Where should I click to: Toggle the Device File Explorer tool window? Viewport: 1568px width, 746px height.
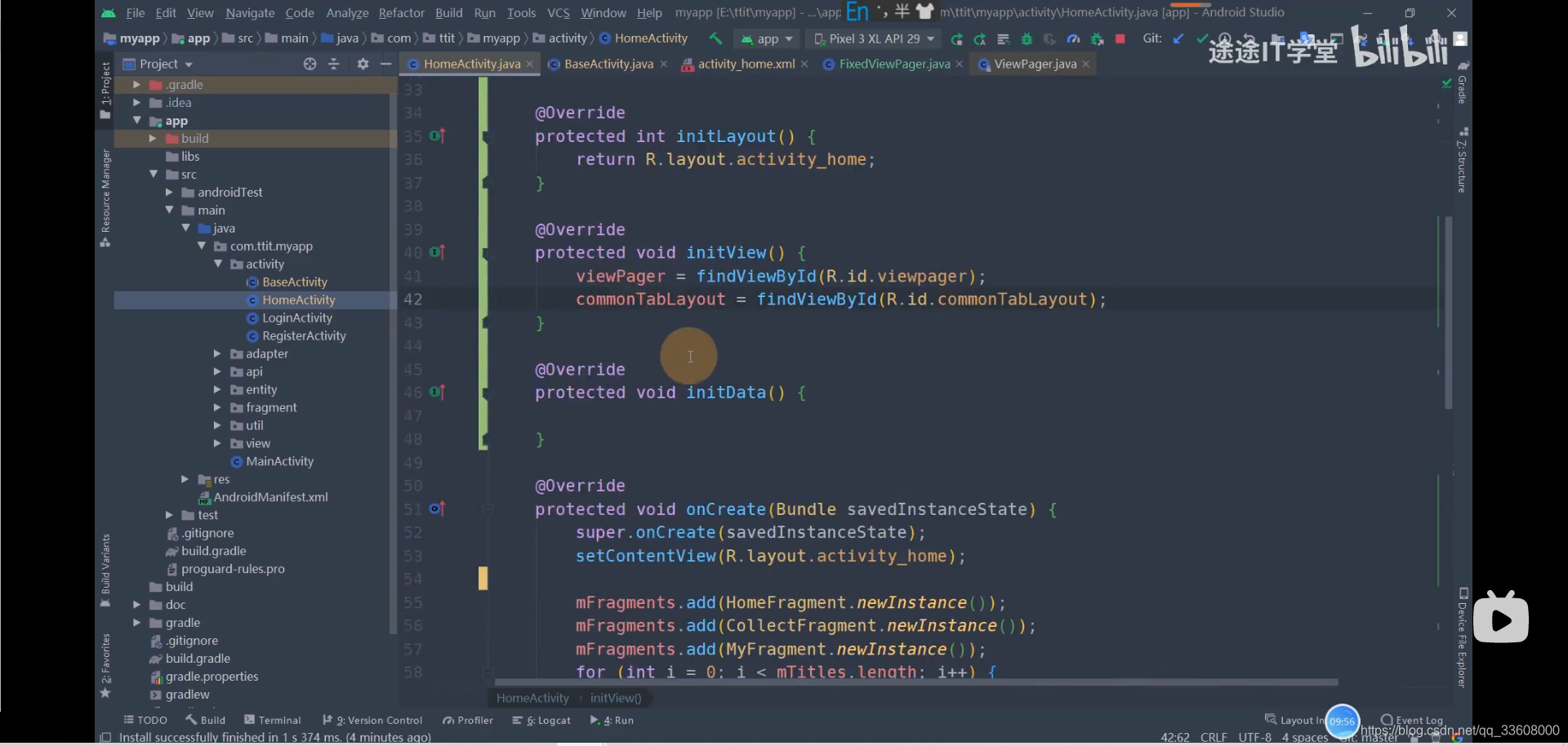(x=1463, y=638)
